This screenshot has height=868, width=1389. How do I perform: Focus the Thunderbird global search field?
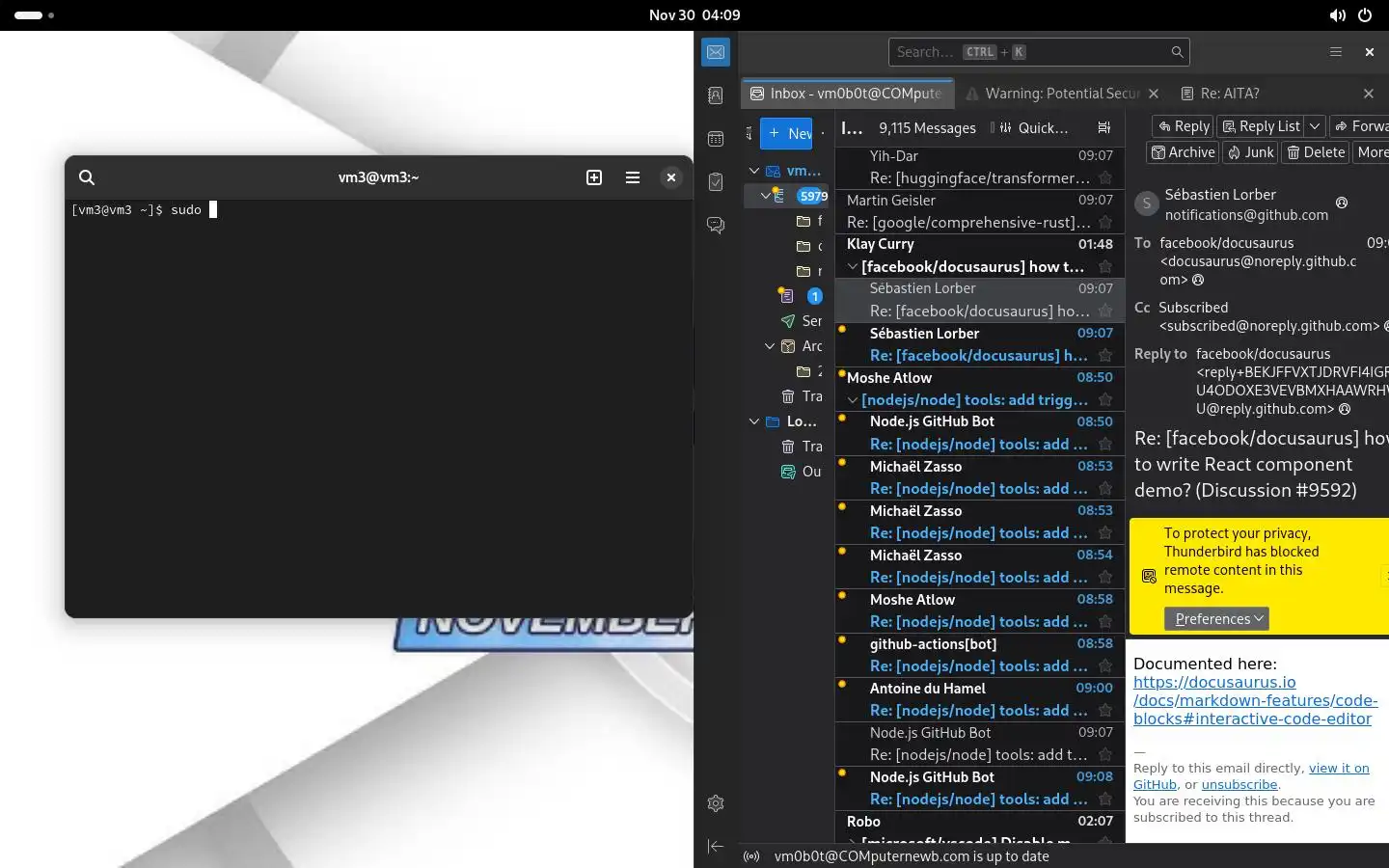pos(1039,52)
